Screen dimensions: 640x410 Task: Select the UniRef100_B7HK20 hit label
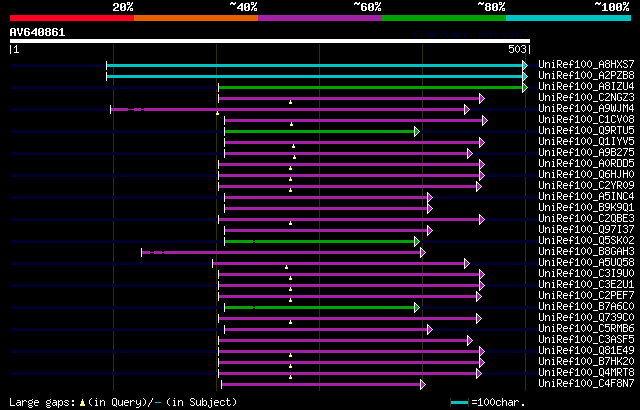coord(586,362)
